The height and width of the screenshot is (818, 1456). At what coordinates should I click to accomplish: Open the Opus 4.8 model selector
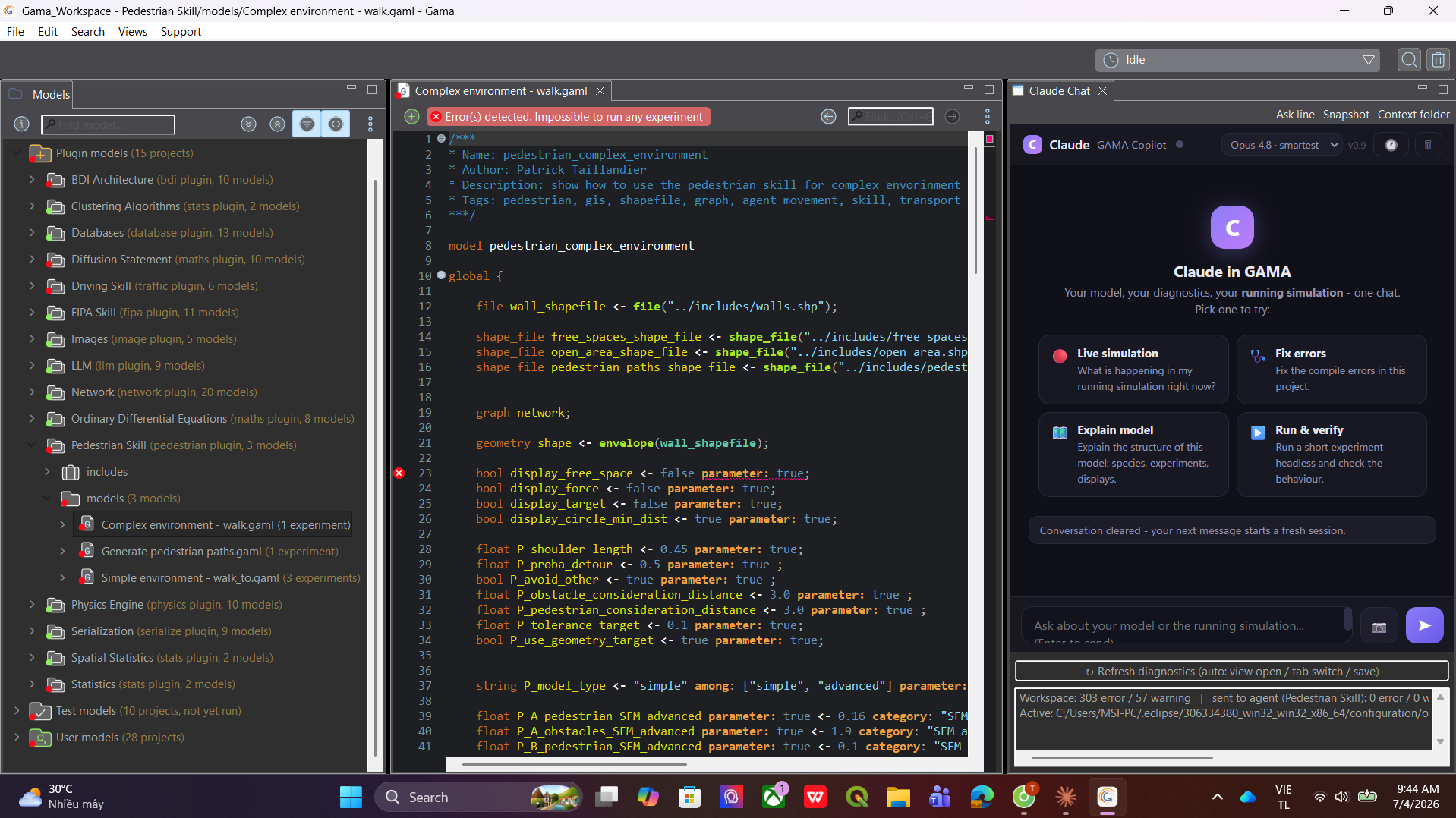[1282, 145]
